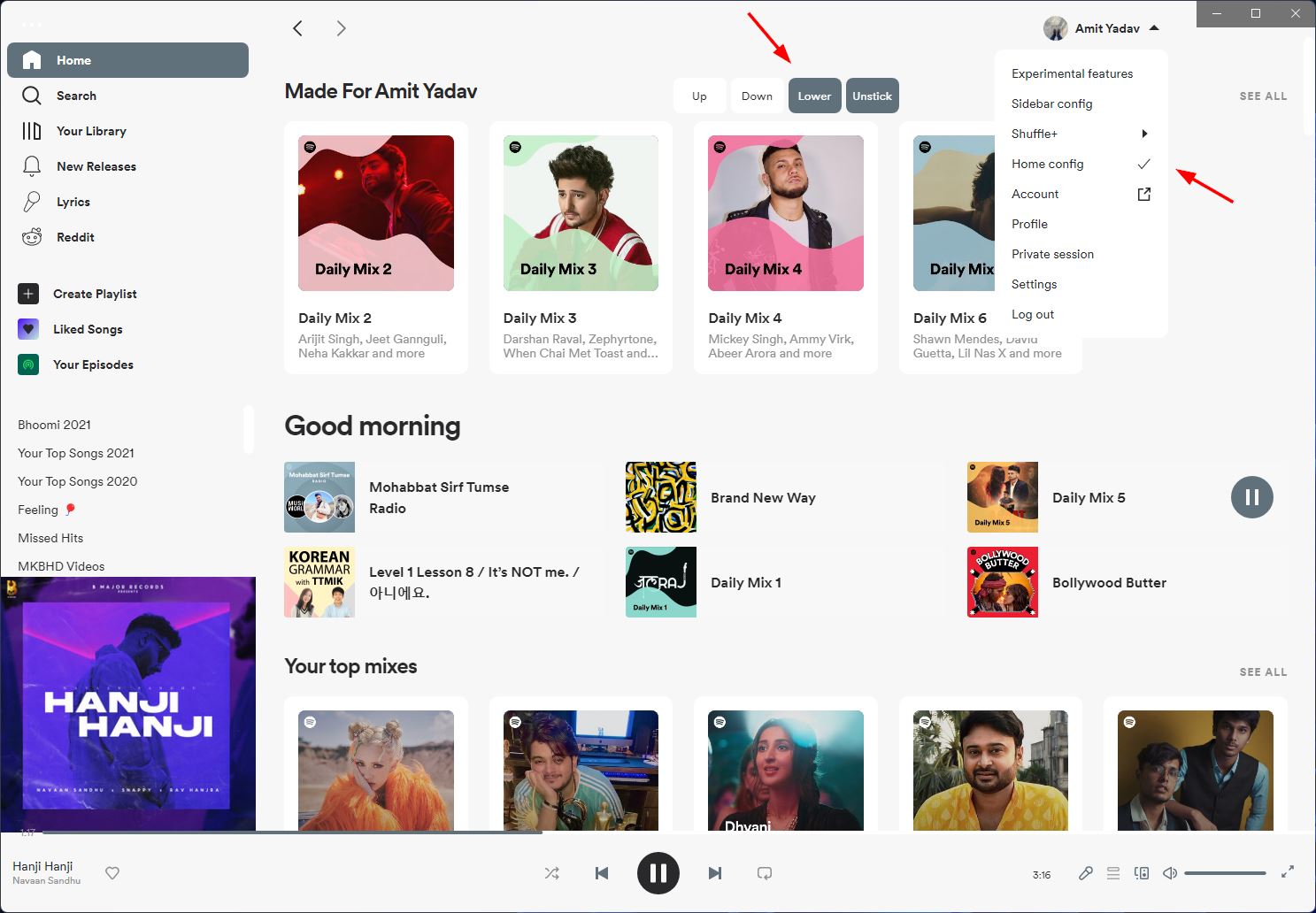The width and height of the screenshot is (1316, 913).
Task: Open Experimental features menu entry
Action: tap(1081, 73)
